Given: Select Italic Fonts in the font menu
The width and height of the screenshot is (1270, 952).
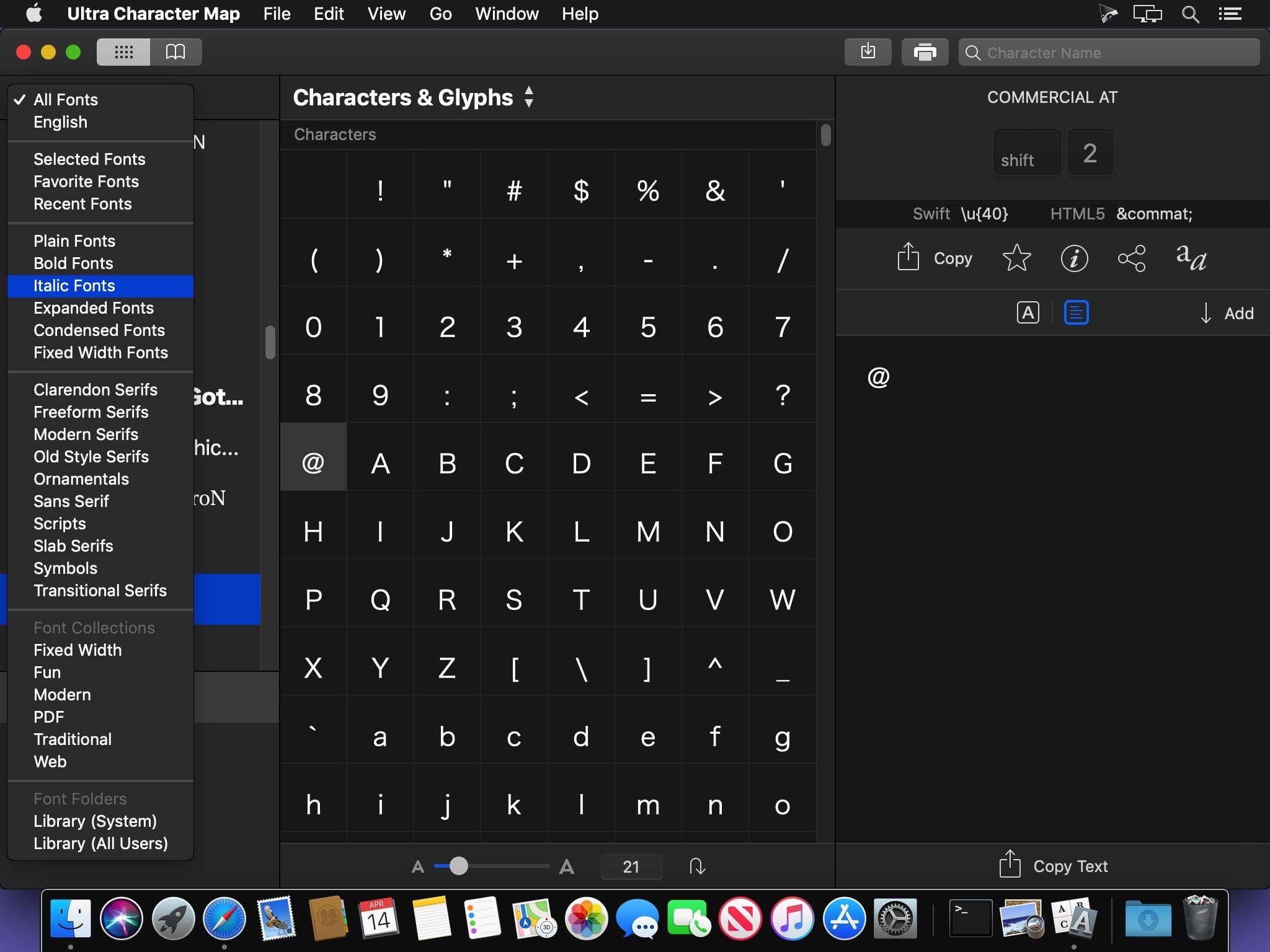Looking at the screenshot, I should [x=100, y=286].
